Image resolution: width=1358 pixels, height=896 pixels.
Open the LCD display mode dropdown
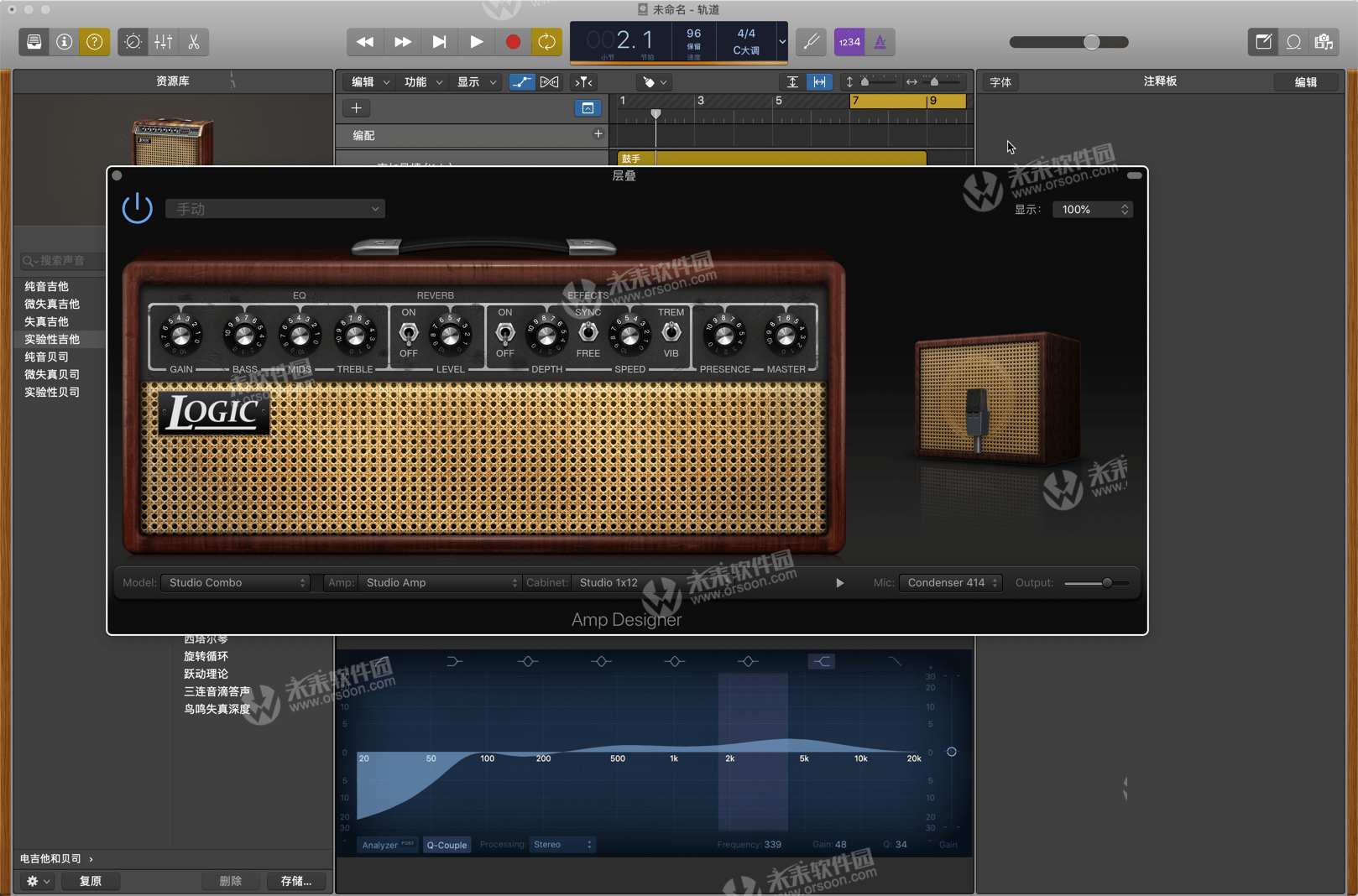point(782,42)
